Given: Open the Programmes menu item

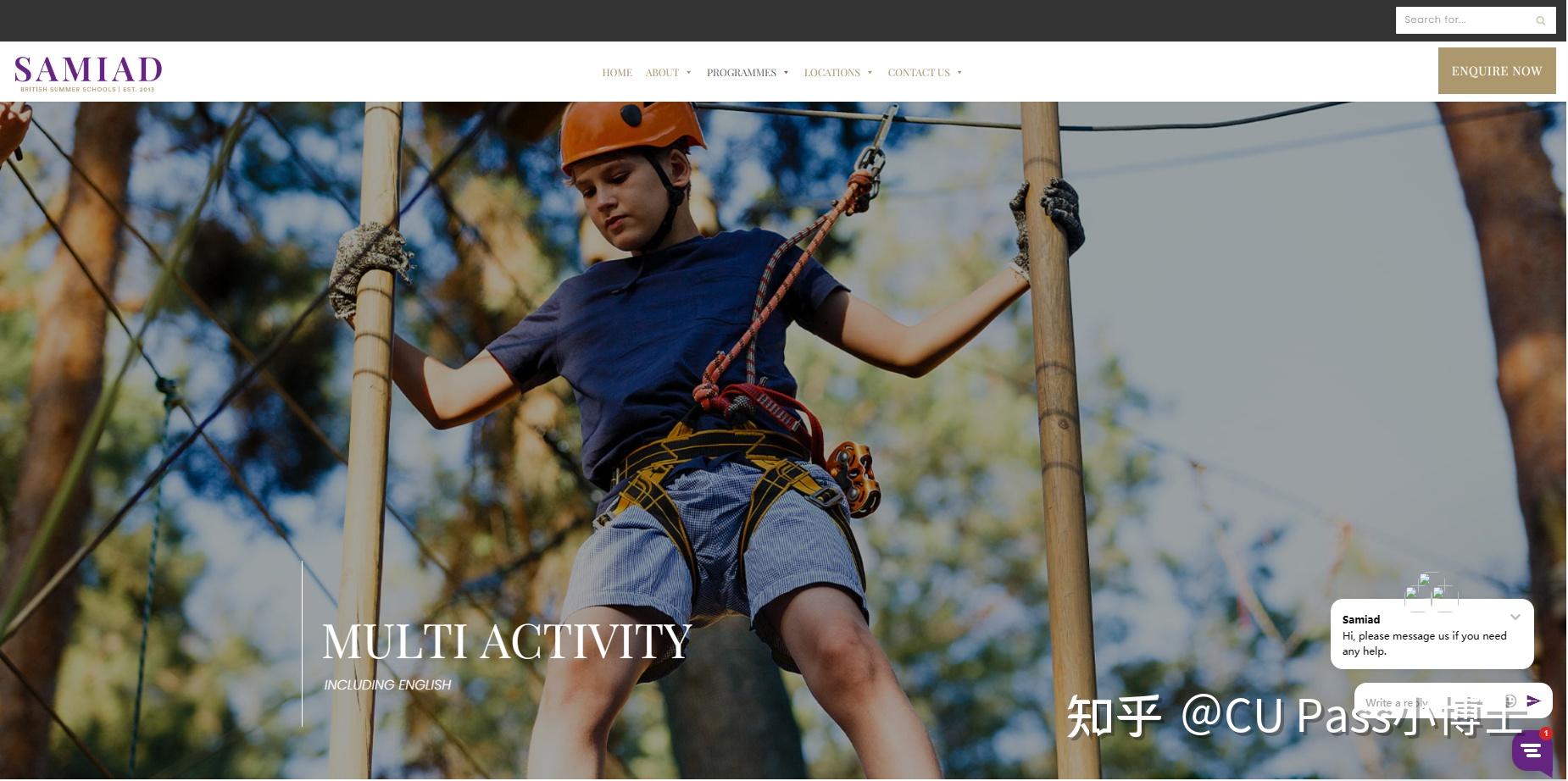Looking at the screenshot, I should 742,73.
